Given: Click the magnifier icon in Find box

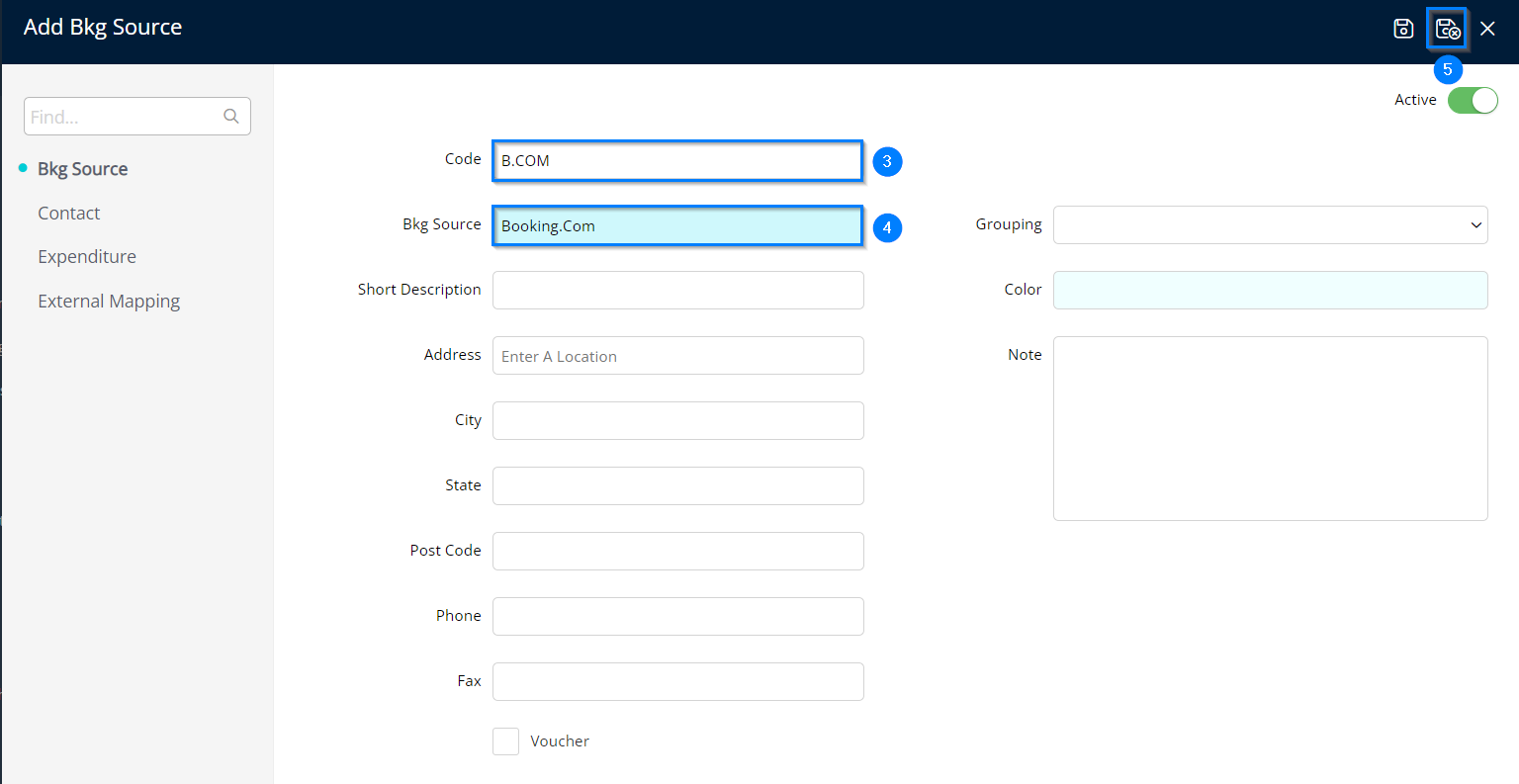Looking at the screenshot, I should [231, 117].
